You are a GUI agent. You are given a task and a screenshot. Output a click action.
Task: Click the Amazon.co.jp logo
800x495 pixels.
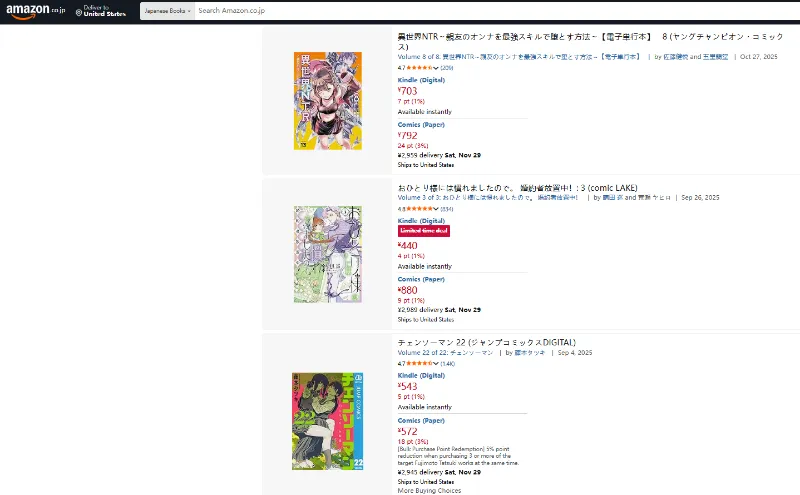tap(35, 11)
